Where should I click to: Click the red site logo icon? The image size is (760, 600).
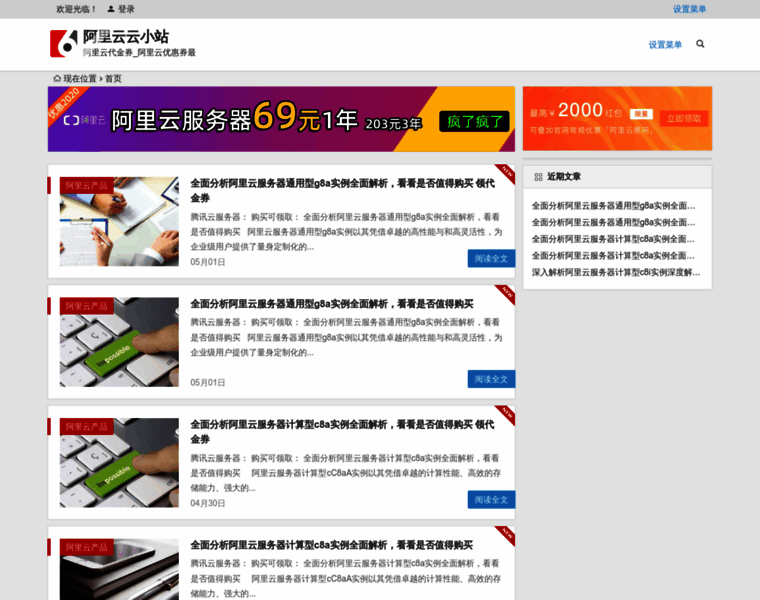(64, 44)
